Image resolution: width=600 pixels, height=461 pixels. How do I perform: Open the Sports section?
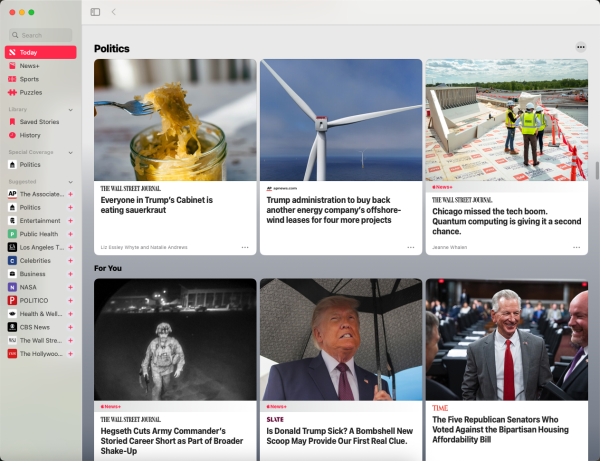pos(41,79)
